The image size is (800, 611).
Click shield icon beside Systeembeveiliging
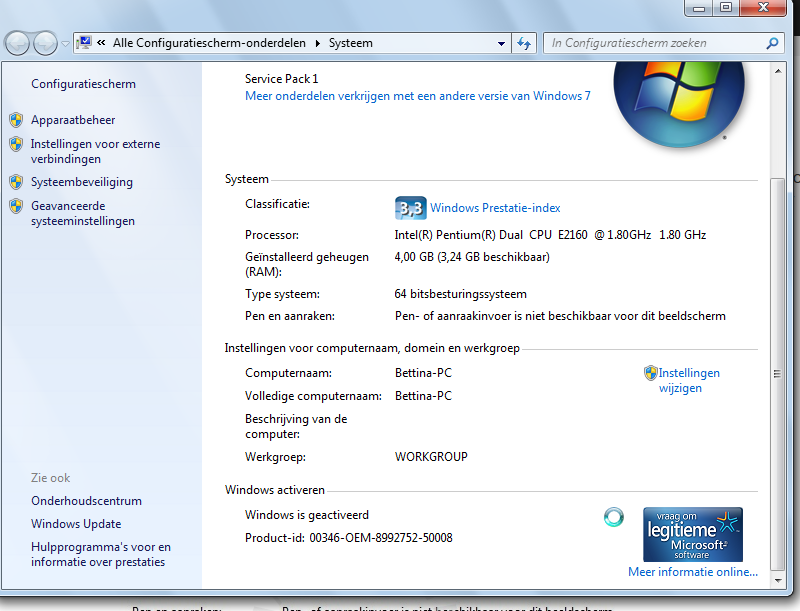click(x=16, y=182)
